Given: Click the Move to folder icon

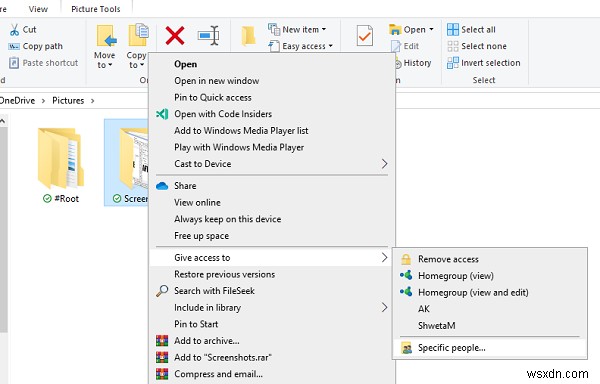Looking at the screenshot, I should (x=106, y=36).
